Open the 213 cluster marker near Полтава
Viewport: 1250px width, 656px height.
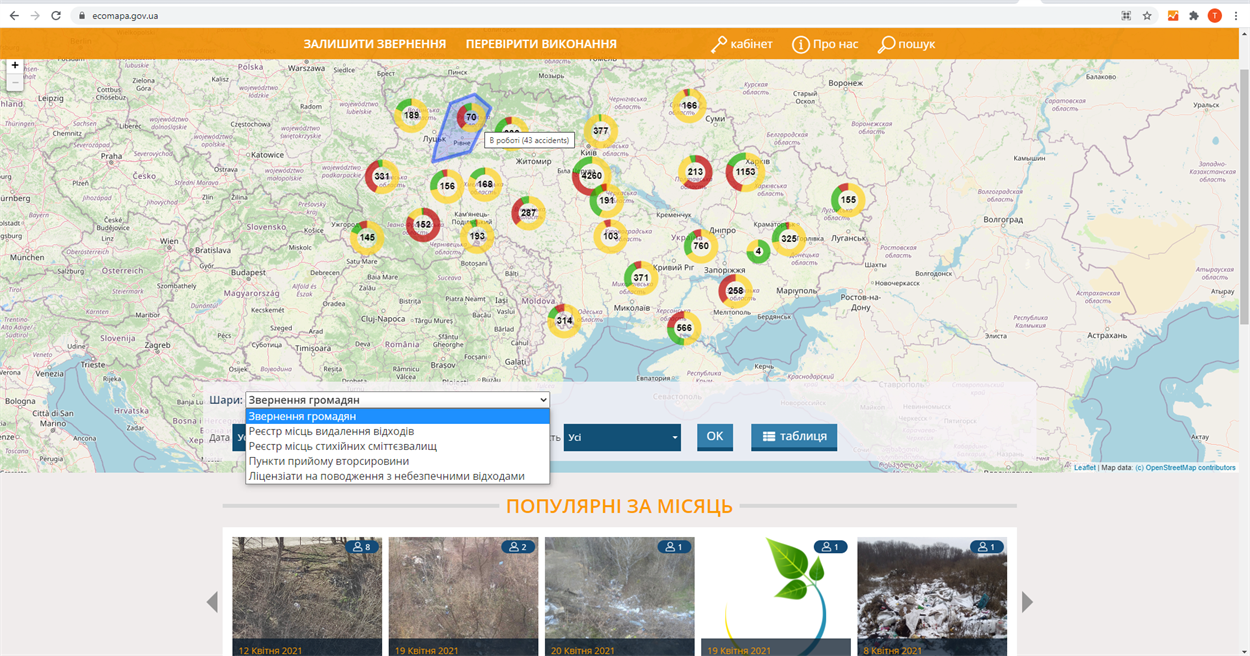coord(695,172)
